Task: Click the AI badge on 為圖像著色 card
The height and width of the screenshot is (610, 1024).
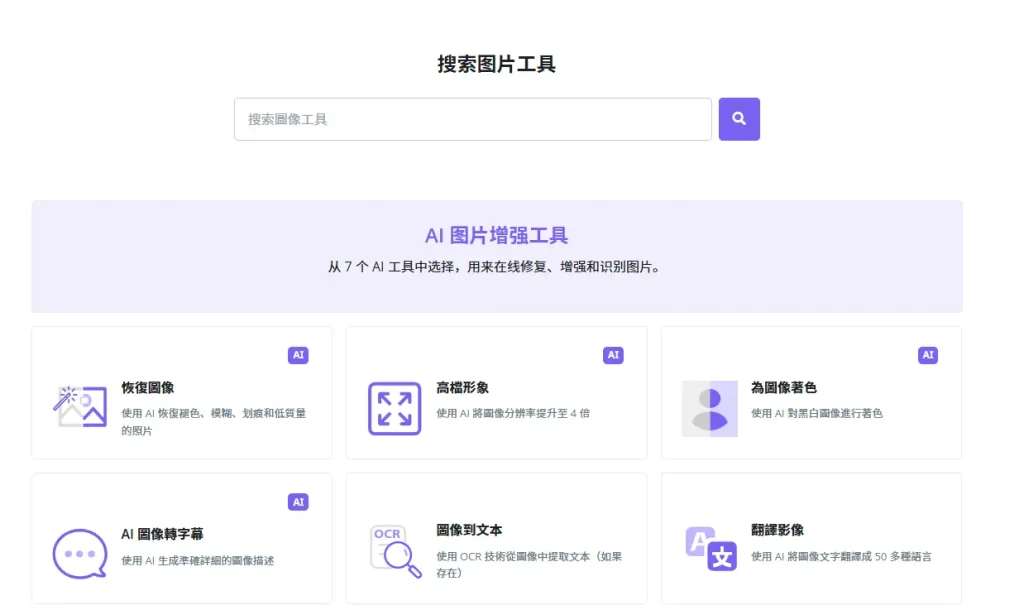Action: (927, 355)
